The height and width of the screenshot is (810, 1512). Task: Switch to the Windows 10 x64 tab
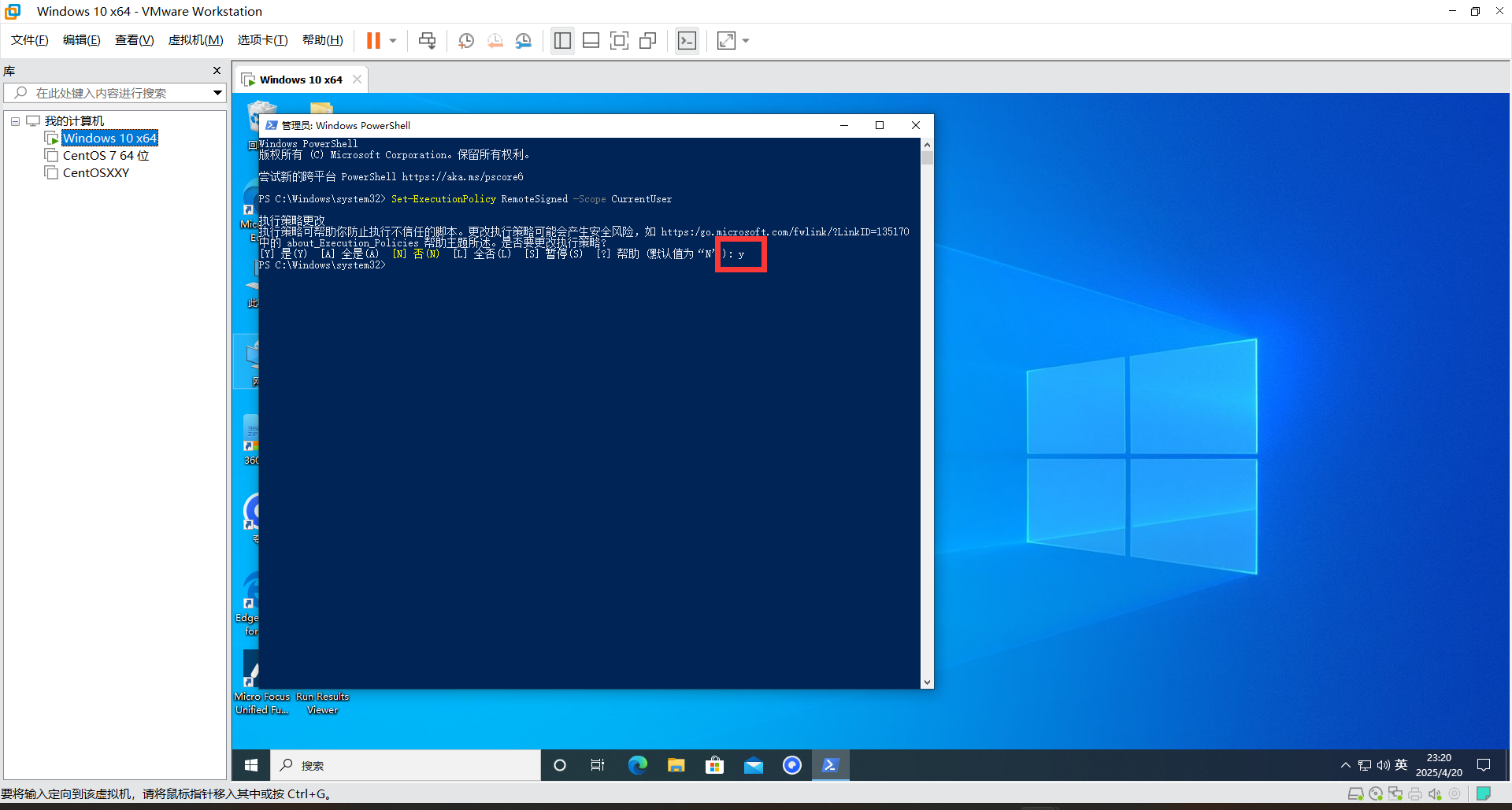301,80
